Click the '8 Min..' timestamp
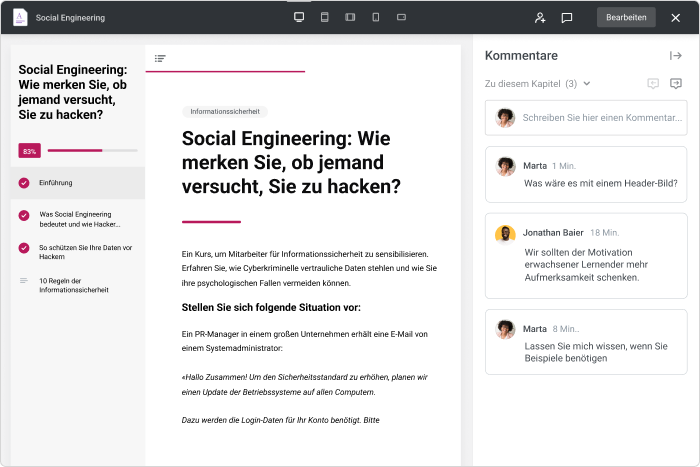This screenshot has height=467, width=700. 566,329
